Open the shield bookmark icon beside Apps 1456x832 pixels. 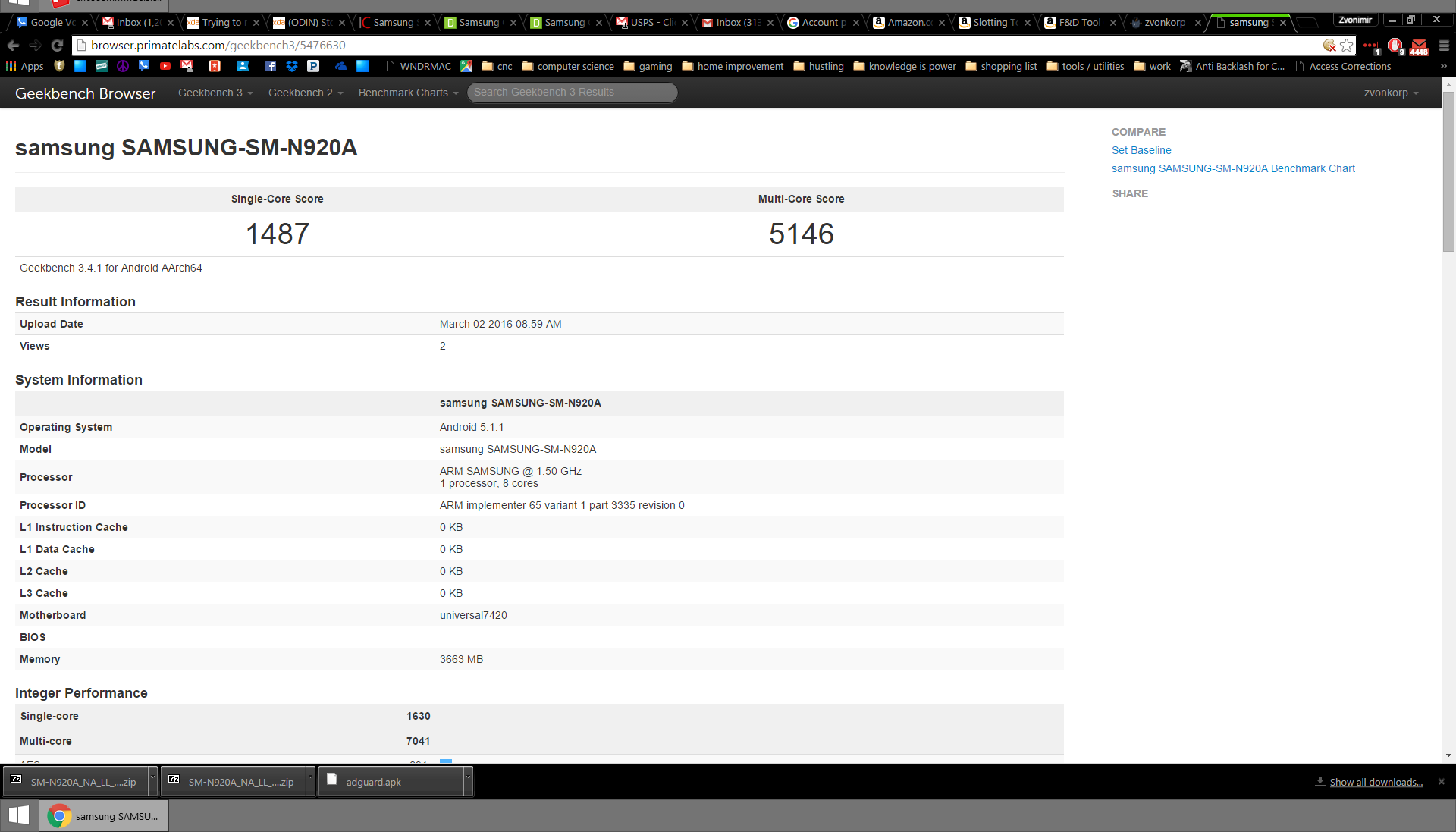[x=59, y=67]
